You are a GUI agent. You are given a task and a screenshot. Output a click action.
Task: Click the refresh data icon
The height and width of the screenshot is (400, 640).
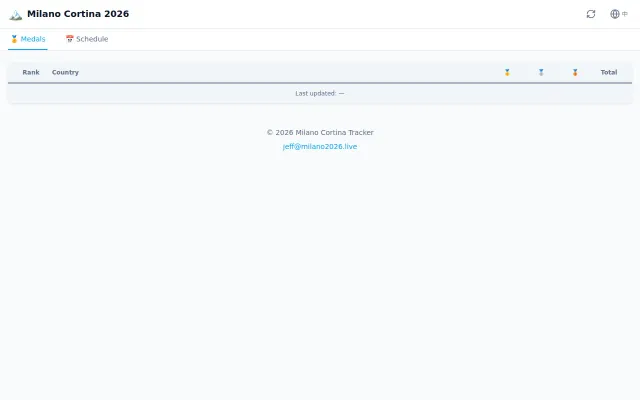click(591, 14)
